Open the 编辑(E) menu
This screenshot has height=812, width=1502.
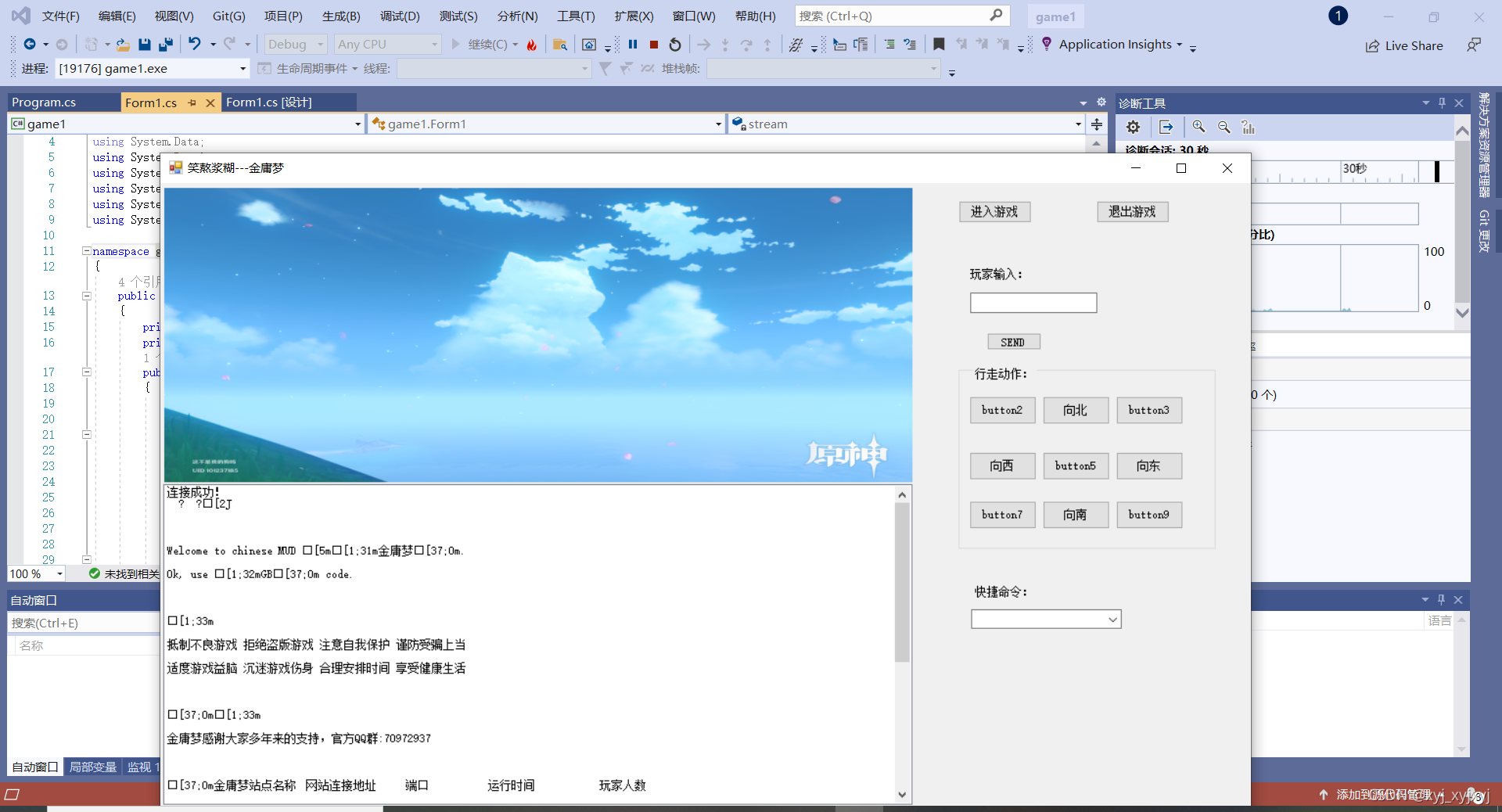(117, 16)
